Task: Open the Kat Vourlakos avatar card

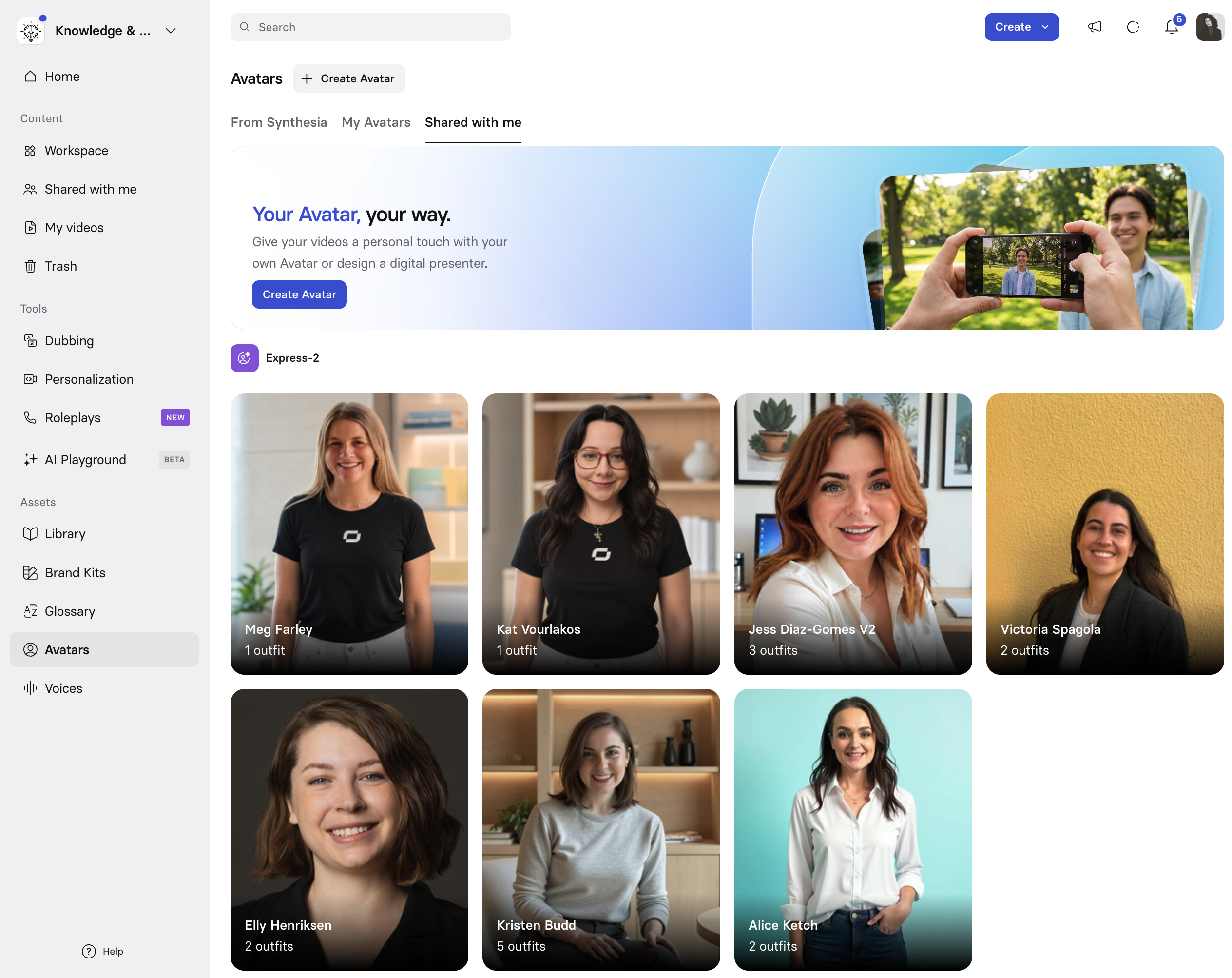Action: [x=601, y=534]
